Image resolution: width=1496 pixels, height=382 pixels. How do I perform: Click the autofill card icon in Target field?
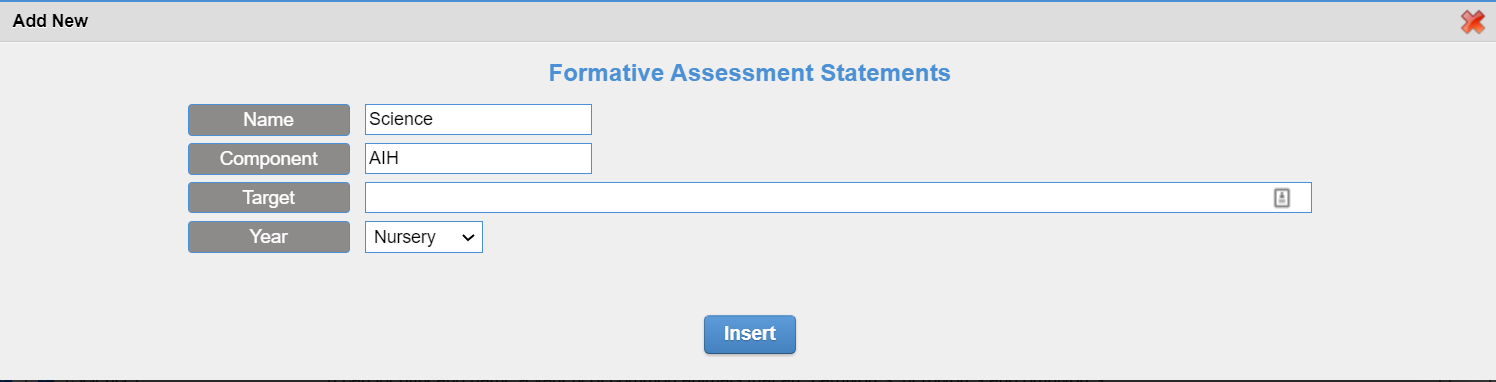pos(1282,198)
